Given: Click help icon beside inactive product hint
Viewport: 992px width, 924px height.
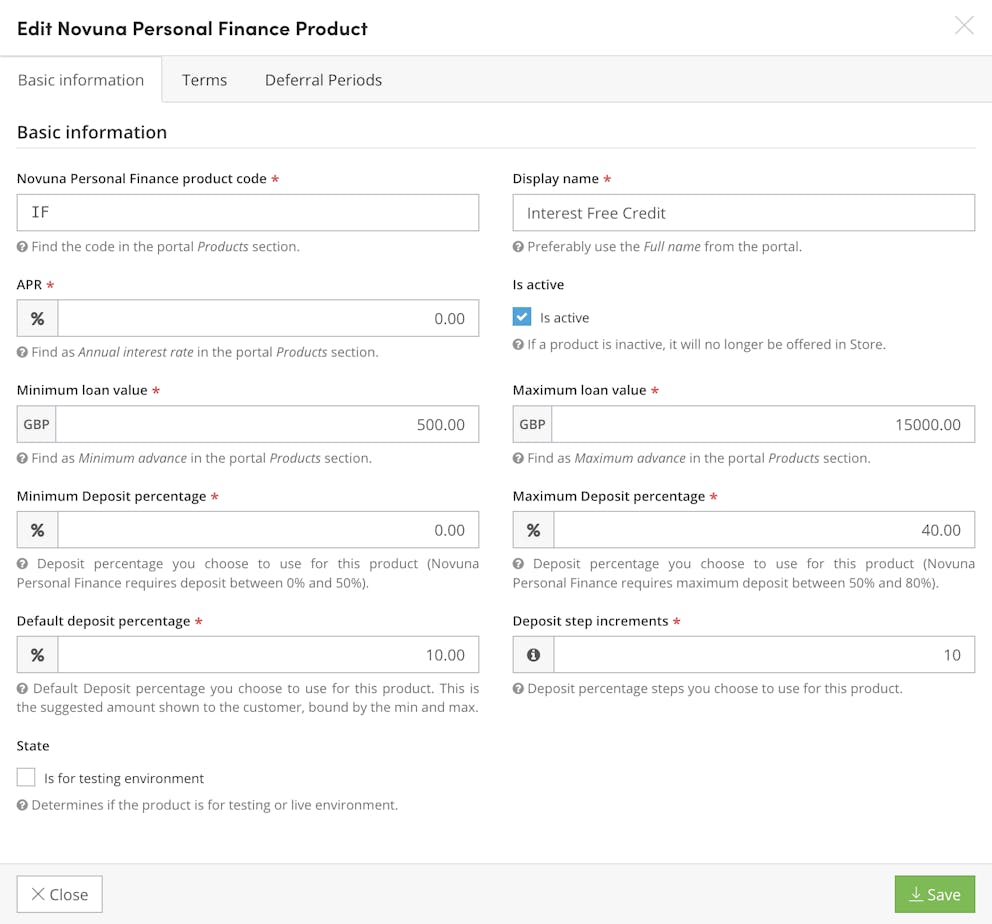Looking at the screenshot, I should (x=518, y=345).
